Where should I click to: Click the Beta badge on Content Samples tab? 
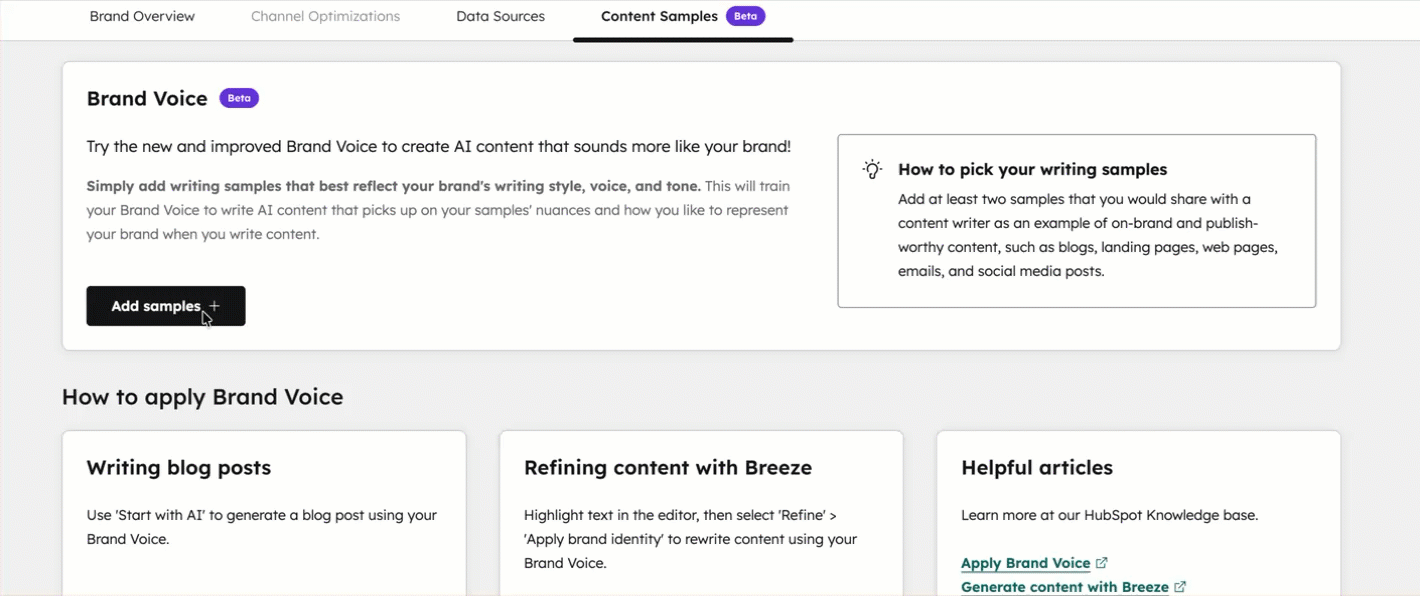point(745,16)
